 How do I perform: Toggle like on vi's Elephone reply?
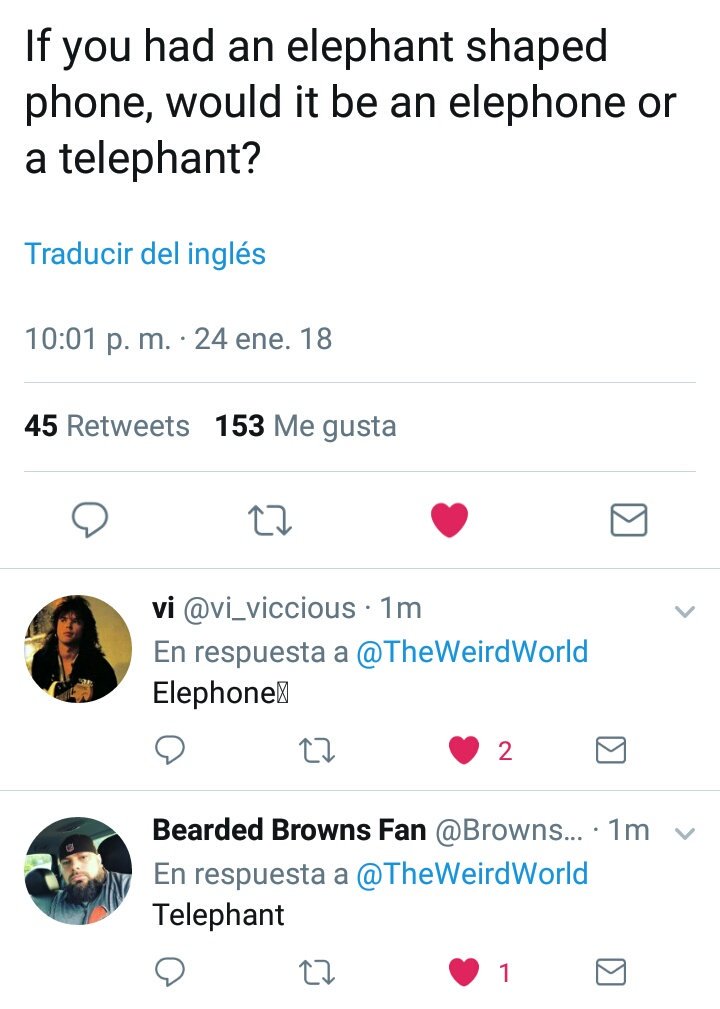[464, 750]
